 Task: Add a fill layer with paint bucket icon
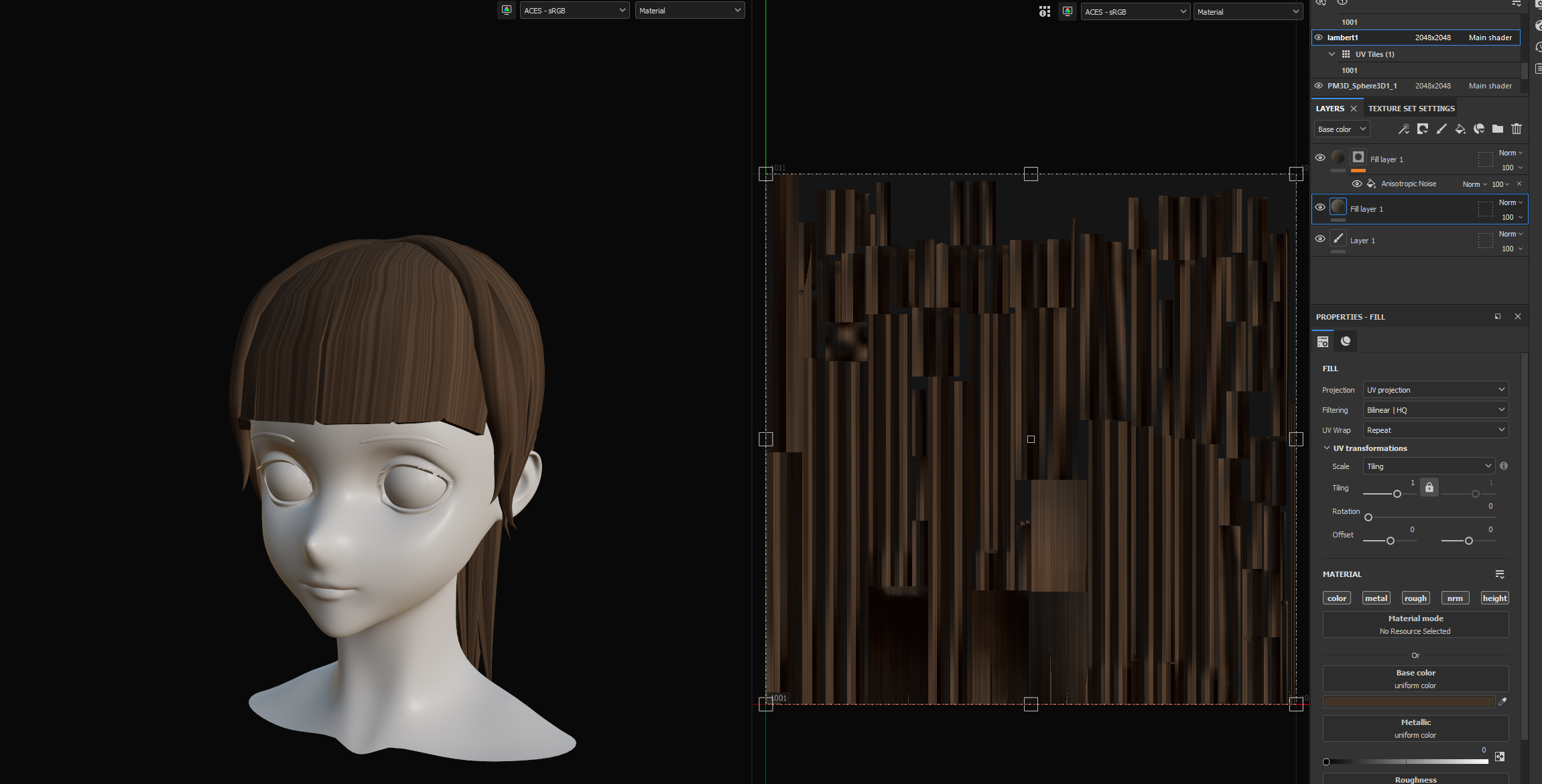point(1460,129)
